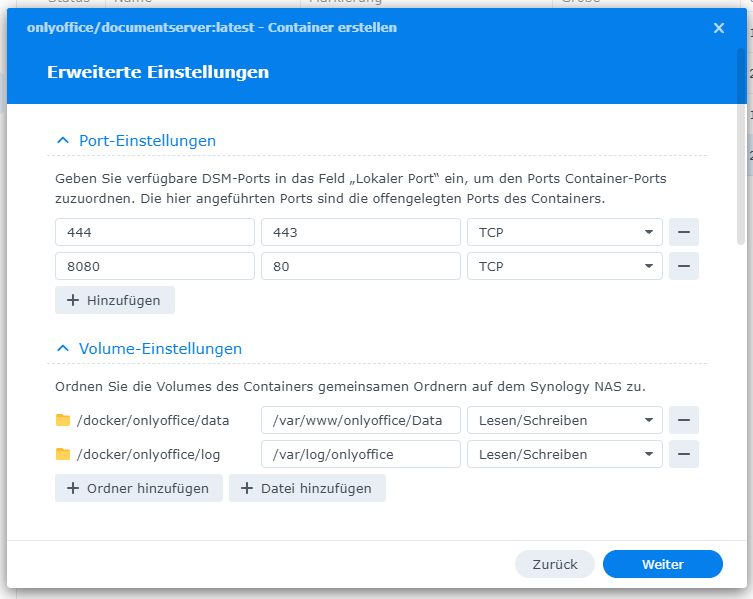Focus the container port field containing 443
753x599 pixels.
click(x=361, y=232)
